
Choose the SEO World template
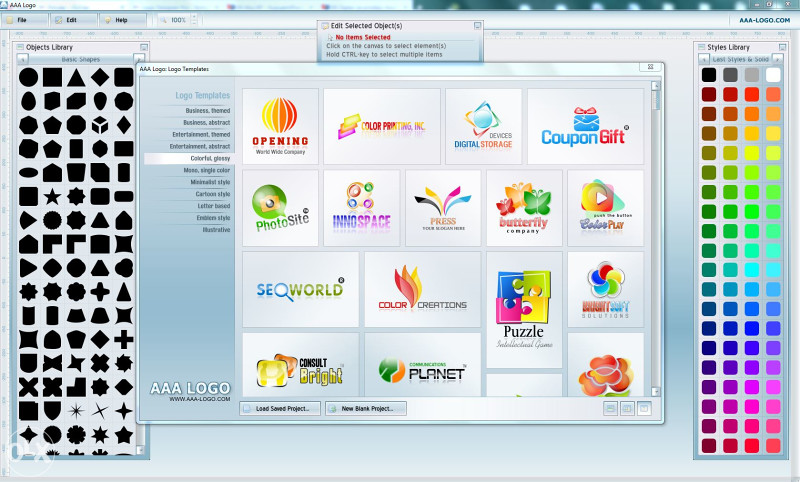point(301,289)
